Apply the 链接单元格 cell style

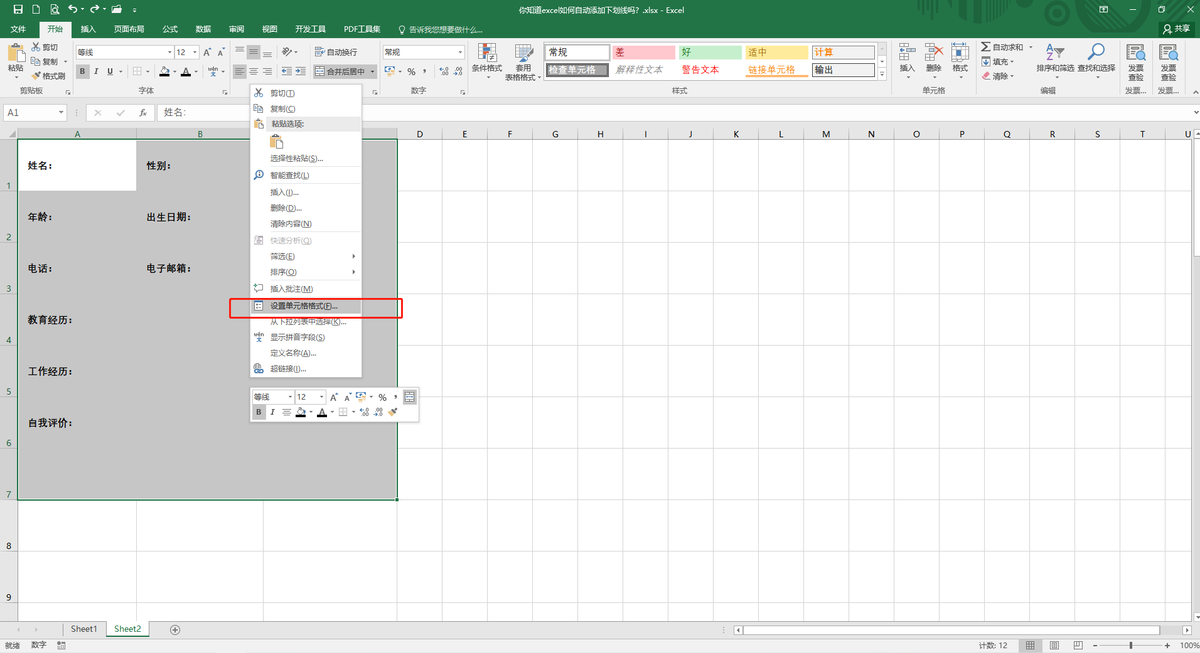click(776, 70)
